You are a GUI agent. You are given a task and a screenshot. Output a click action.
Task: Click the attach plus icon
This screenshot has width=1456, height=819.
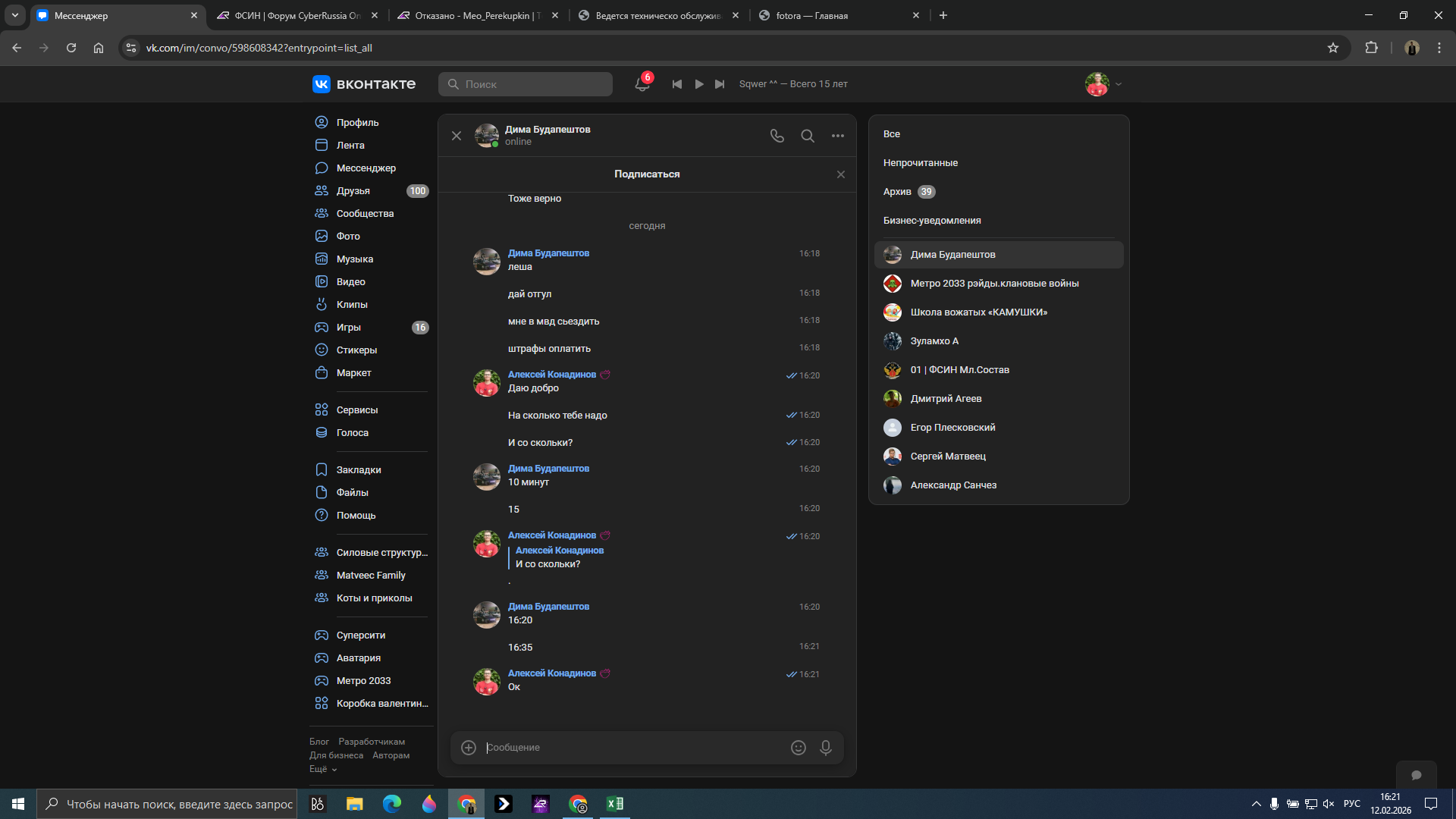(x=469, y=748)
